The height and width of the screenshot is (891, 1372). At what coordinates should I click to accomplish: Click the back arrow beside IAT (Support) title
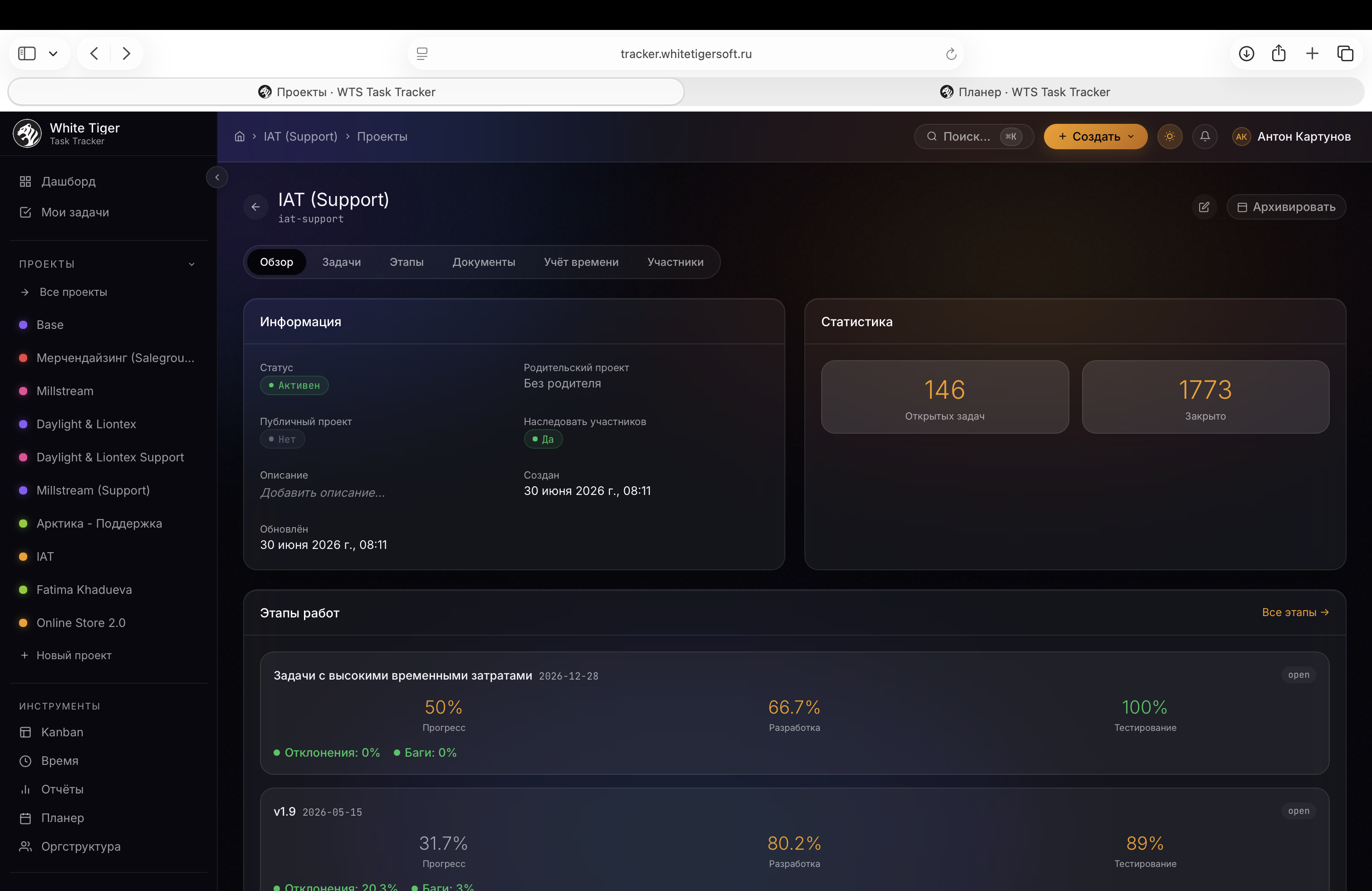point(255,207)
